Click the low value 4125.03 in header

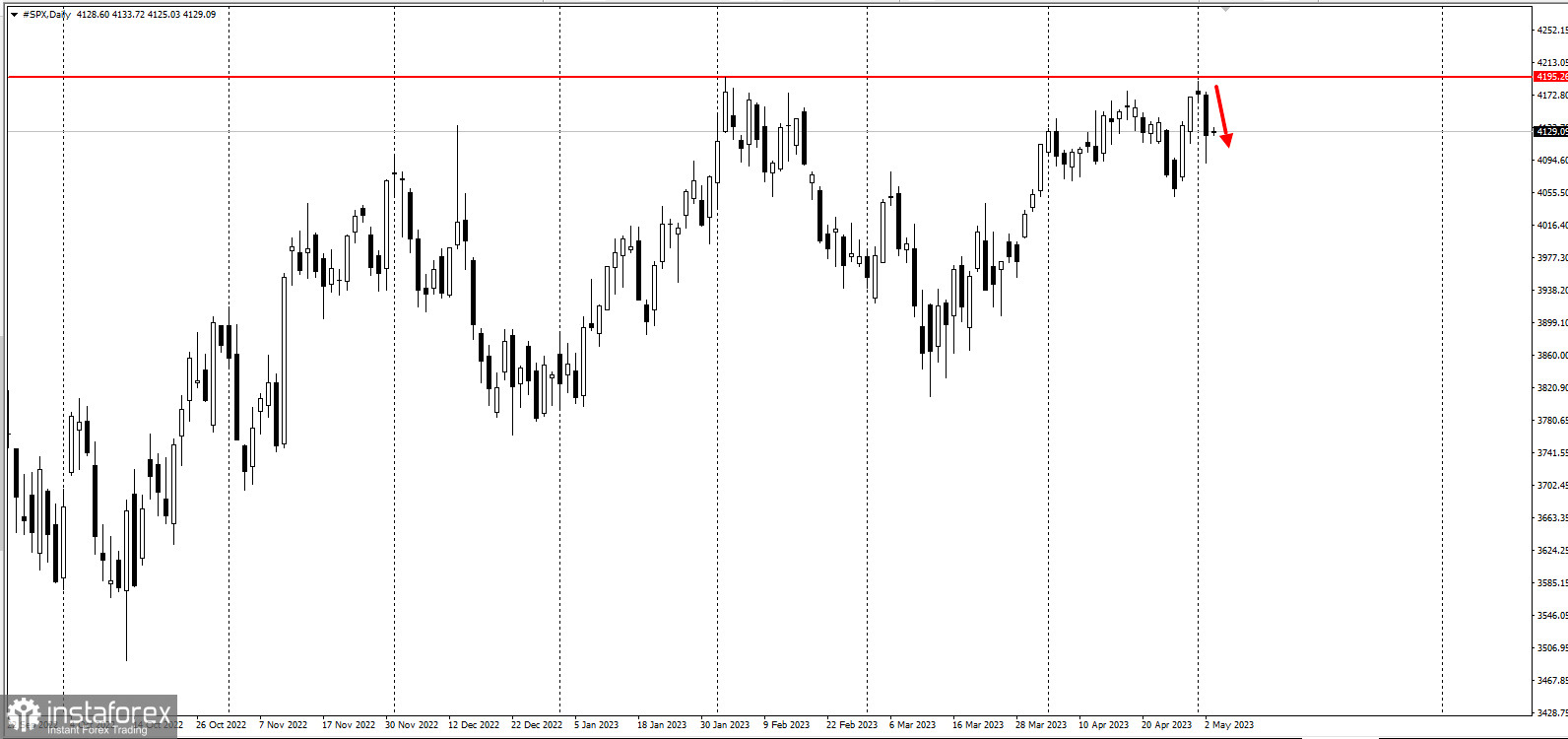163,14
